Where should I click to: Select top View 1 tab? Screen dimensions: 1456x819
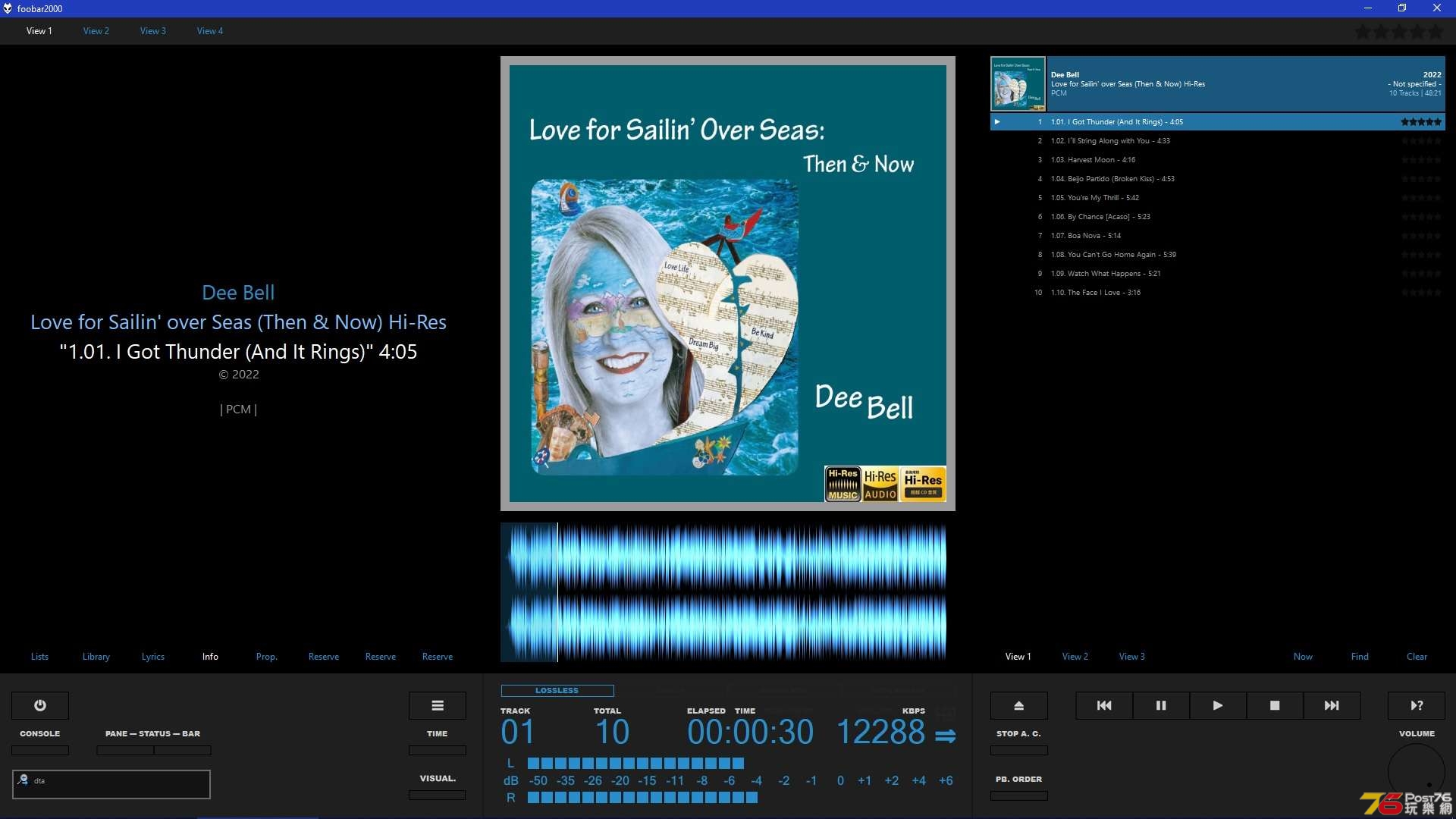pyautogui.click(x=39, y=31)
